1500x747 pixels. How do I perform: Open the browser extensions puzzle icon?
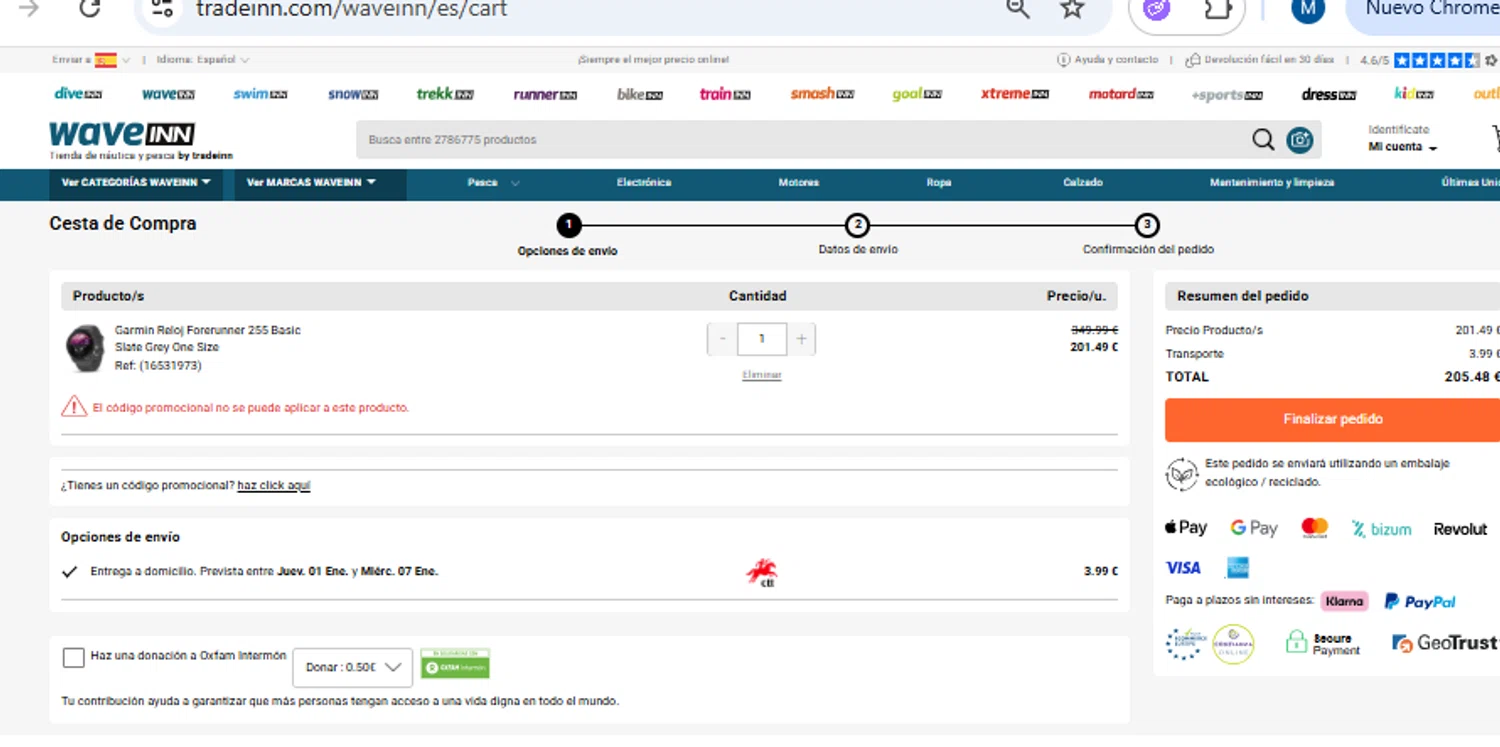click(x=1216, y=9)
